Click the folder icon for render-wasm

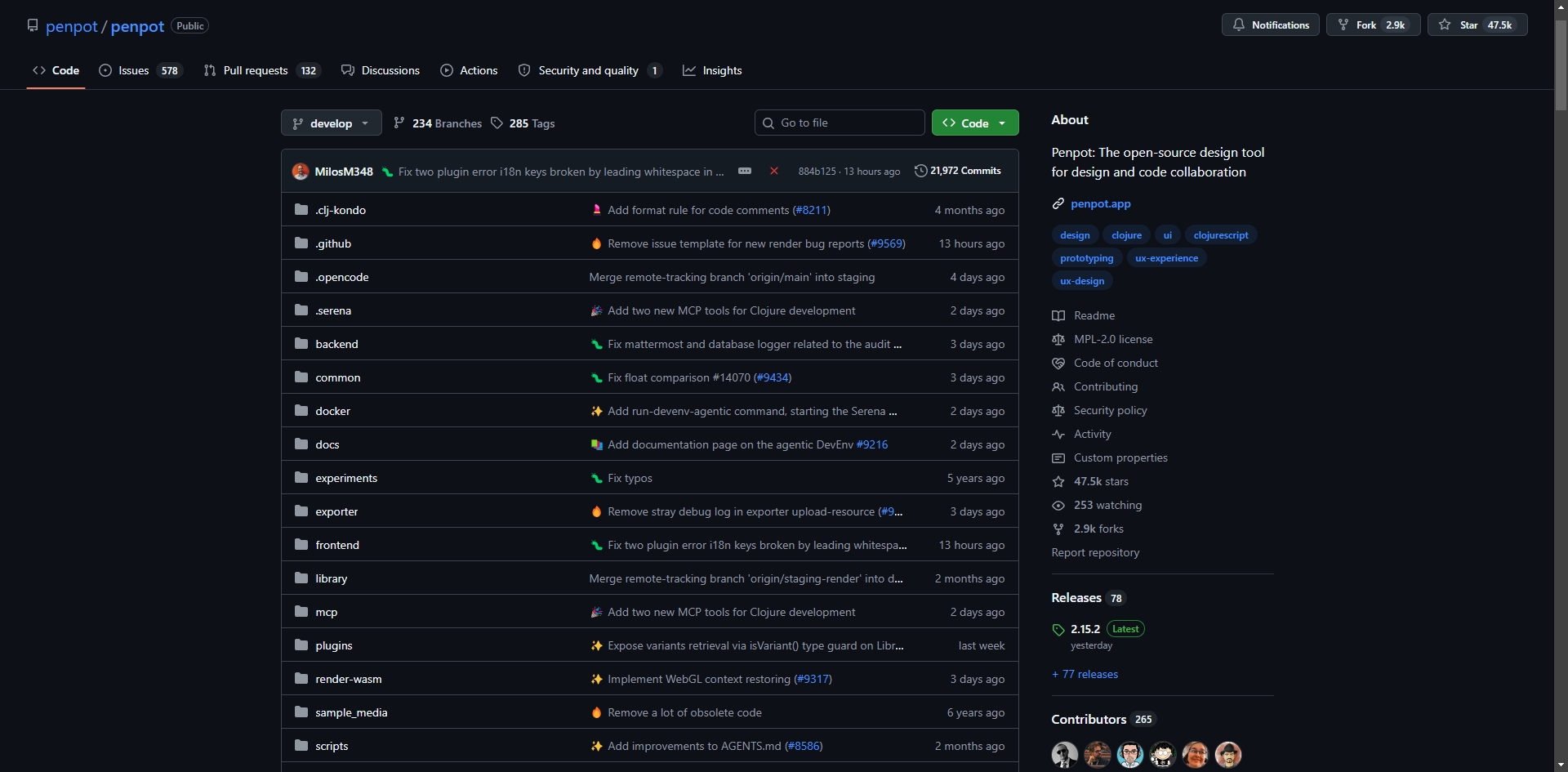click(301, 679)
